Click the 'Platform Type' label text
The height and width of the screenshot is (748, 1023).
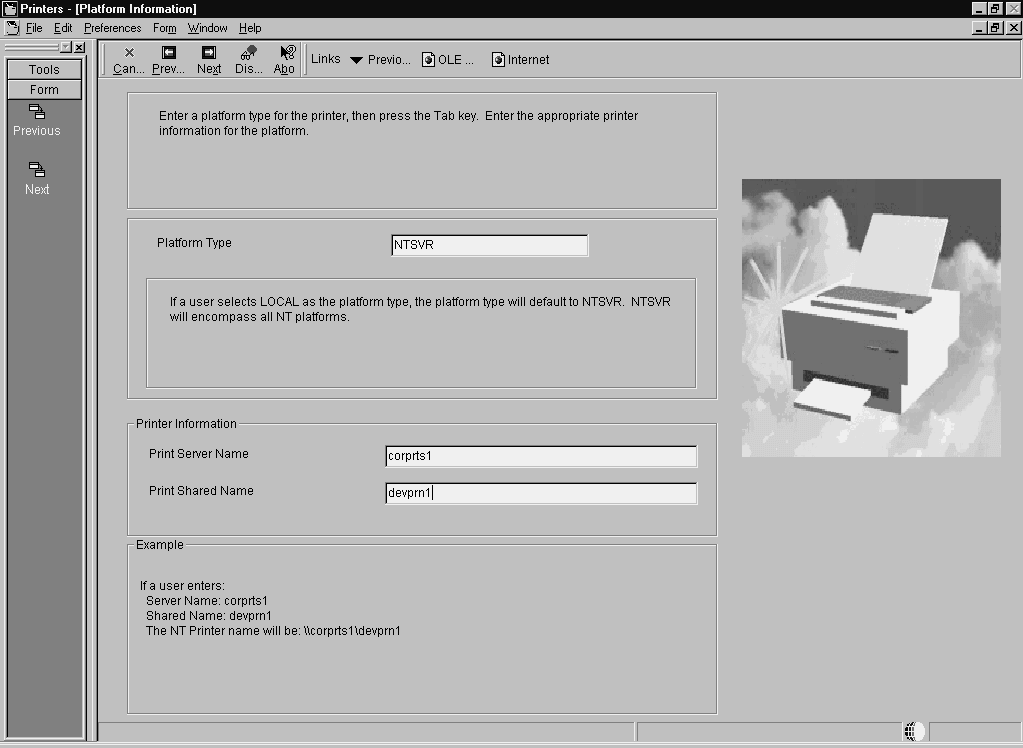[x=194, y=243]
